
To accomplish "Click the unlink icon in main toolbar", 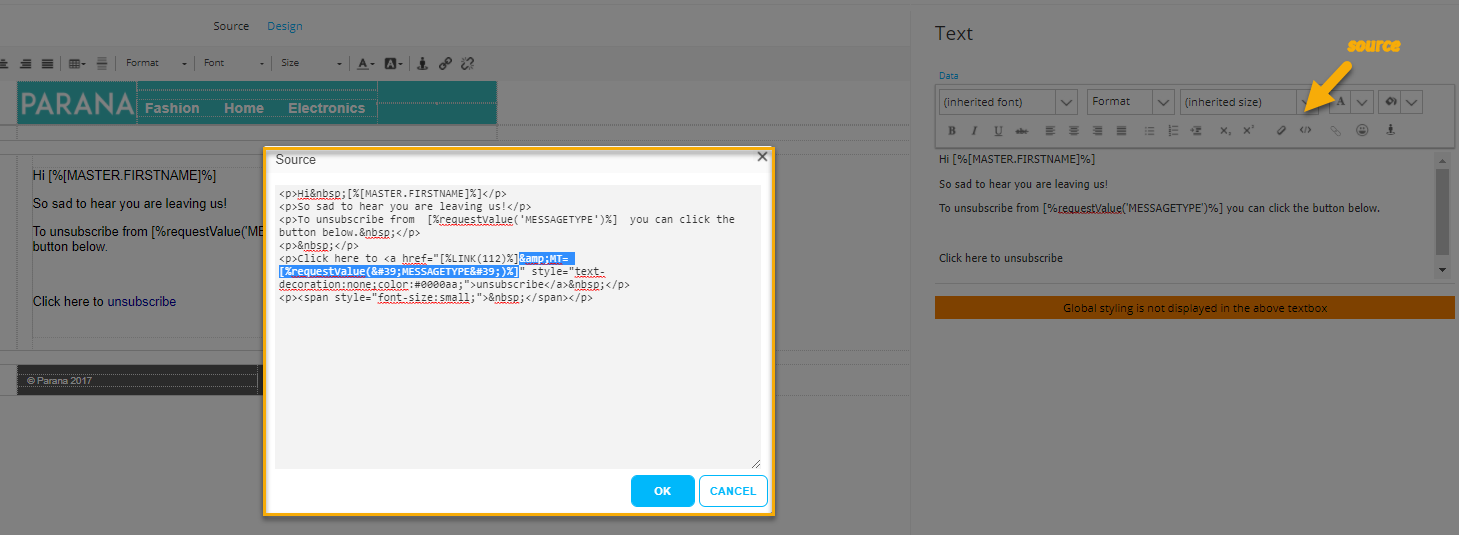I will click(x=467, y=63).
